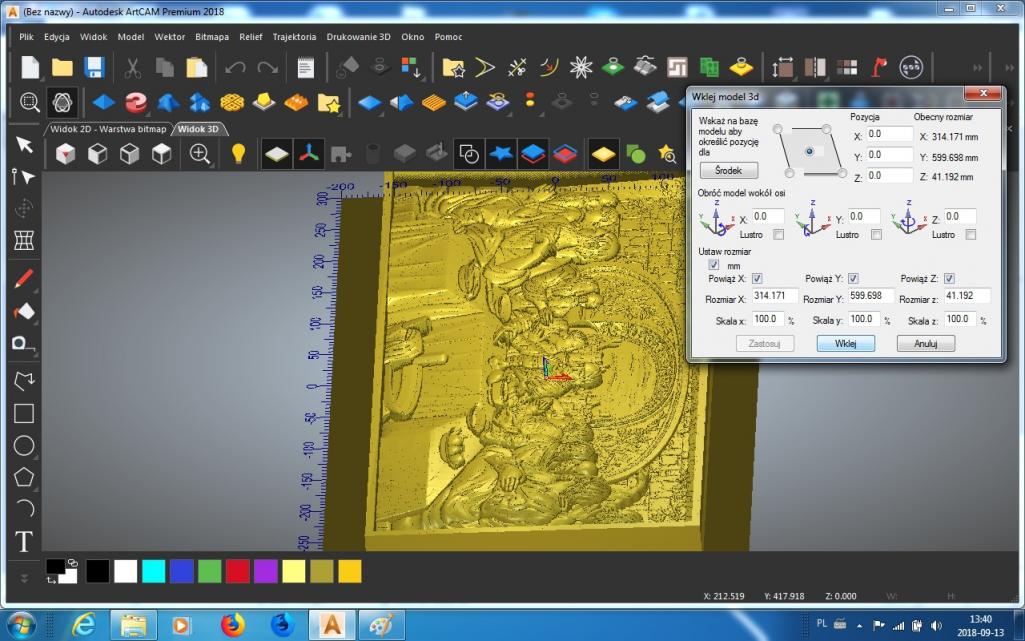Image resolution: width=1025 pixels, height=641 pixels.
Task: Click the Cut scissors icon
Action: (x=133, y=67)
